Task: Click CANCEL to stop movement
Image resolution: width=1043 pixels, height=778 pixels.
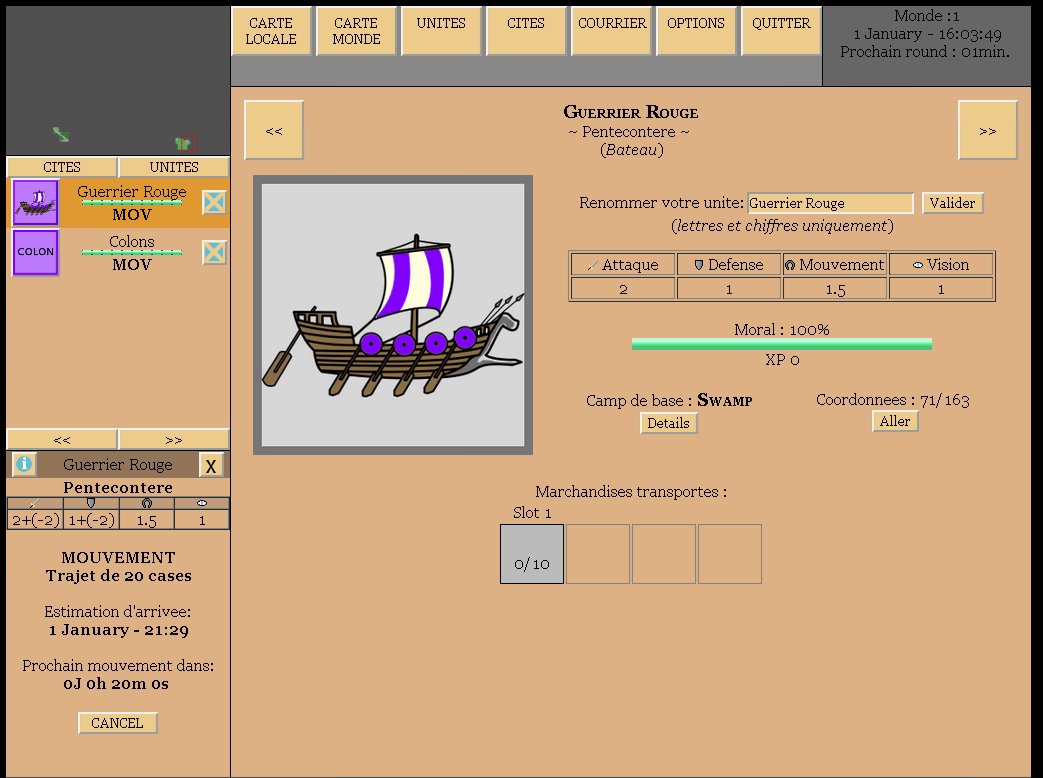Action: pyautogui.click(x=117, y=723)
